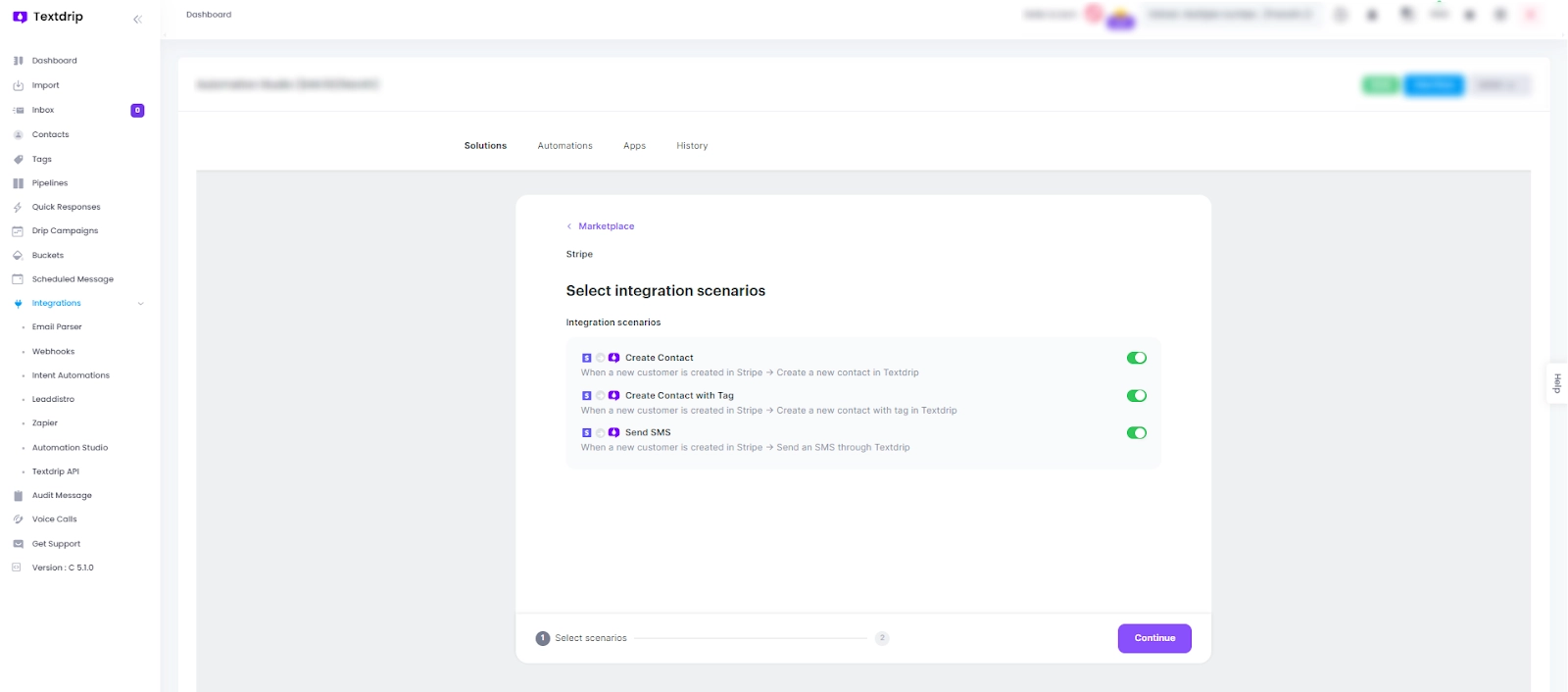Switch to the Solutions tab
This screenshot has width=1568, height=692.
(485, 146)
